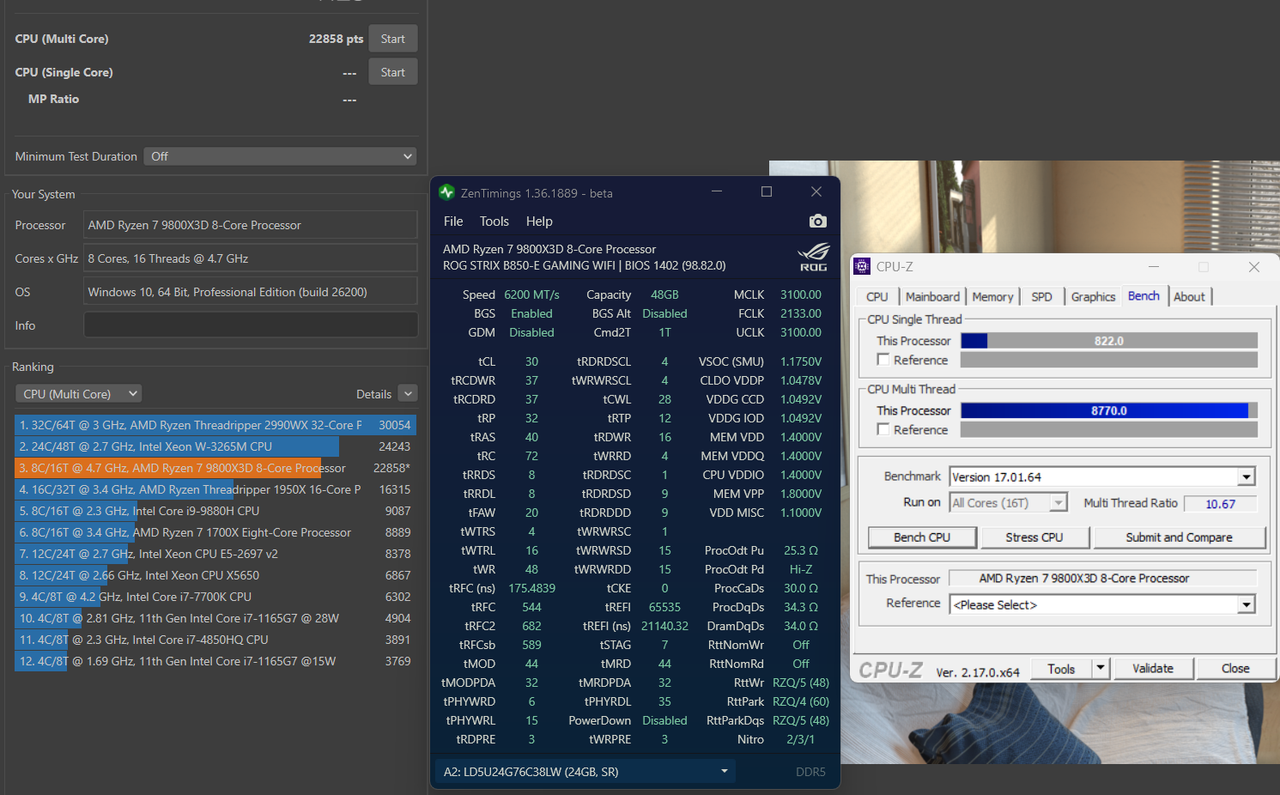This screenshot has height=795, width=1280.
Task: Open the File menu in ZenTimings
Action: 453,221
